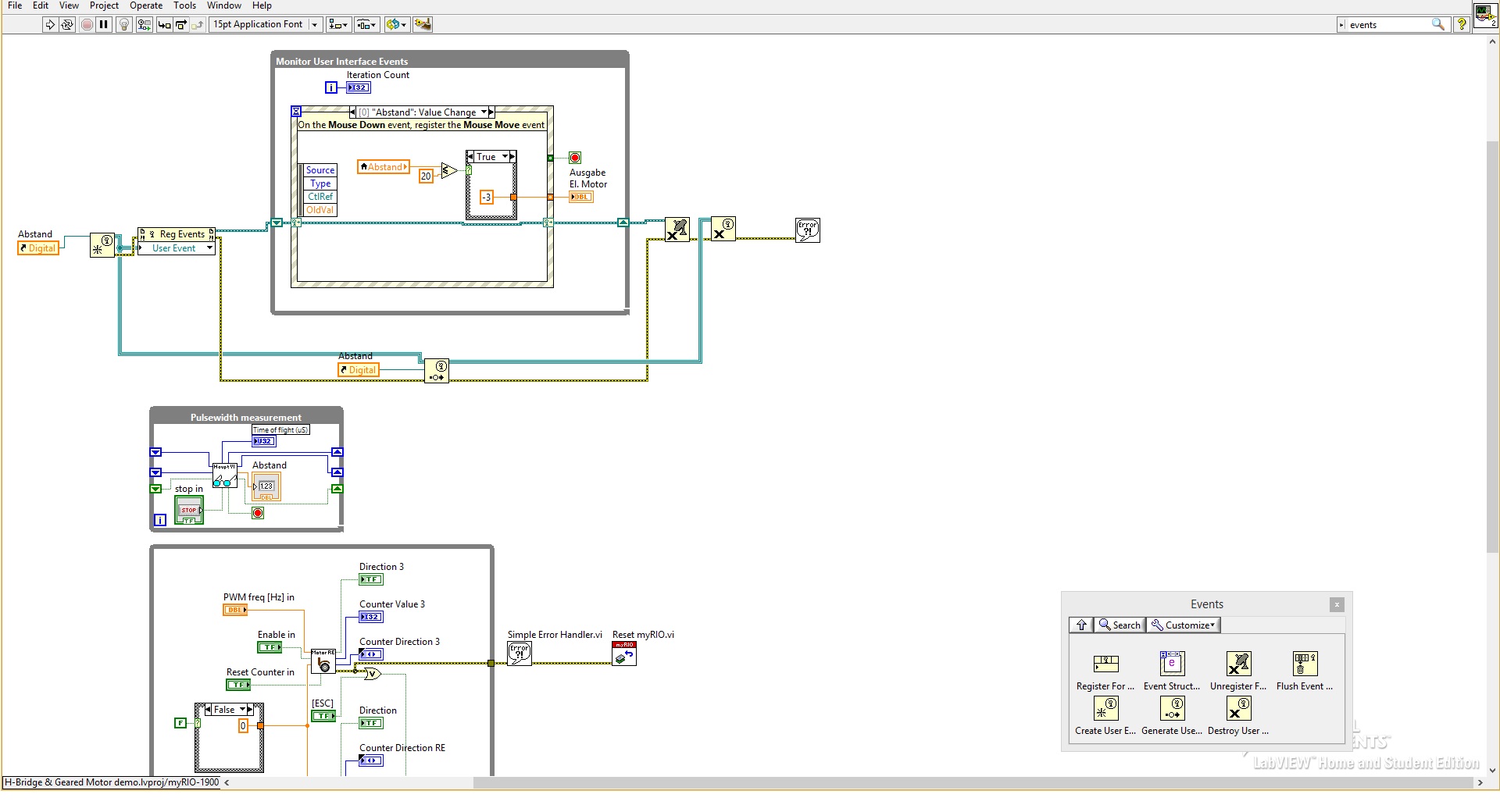This screenshot has height=812, width=1500.
Task: Toggle Retain Wire Values button
Action: click(144, 24)
